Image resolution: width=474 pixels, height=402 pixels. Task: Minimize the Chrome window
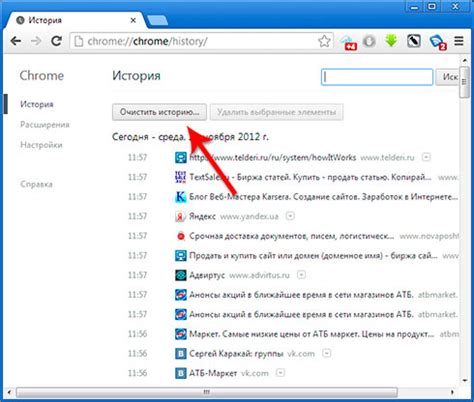(415, 6)
